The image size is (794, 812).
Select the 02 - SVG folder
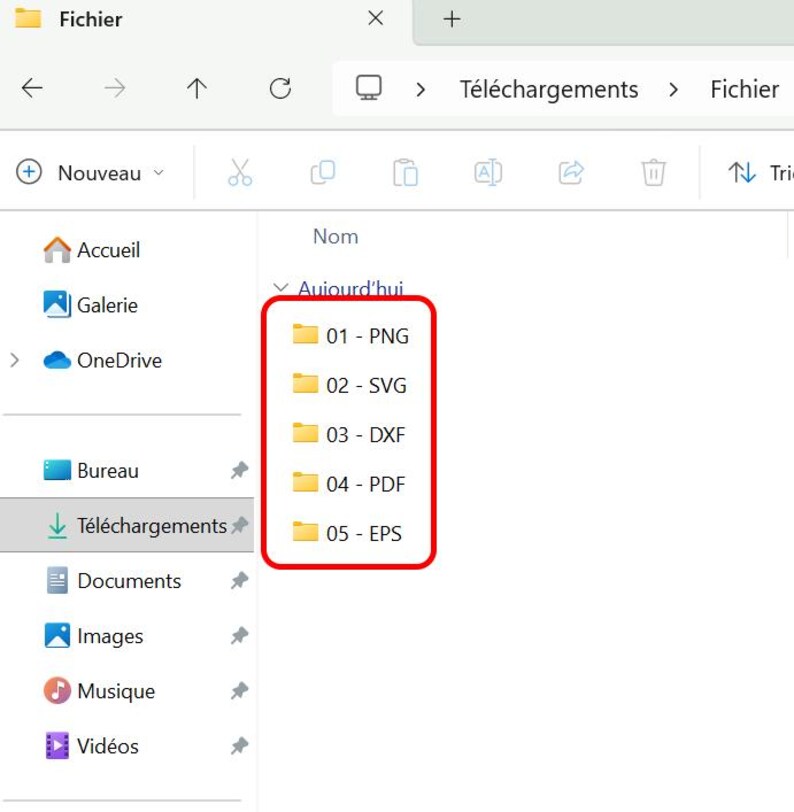pos(349,385)
